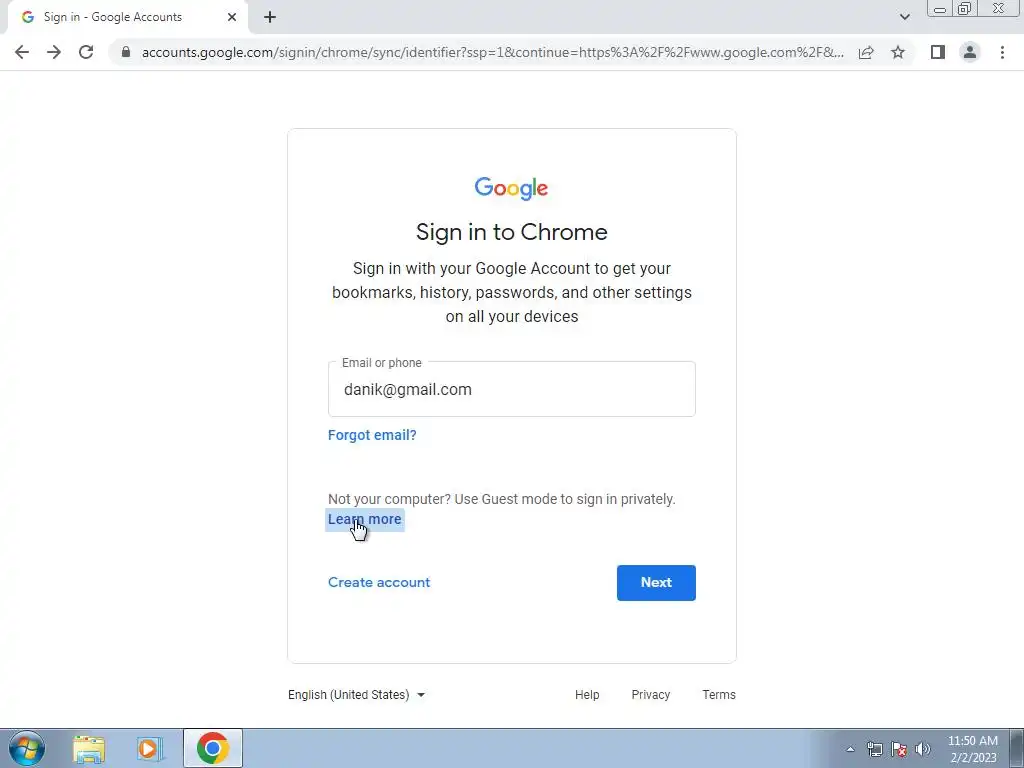Click the Create account link
This screenshot has width=1024, height=768.
point(379,583)
